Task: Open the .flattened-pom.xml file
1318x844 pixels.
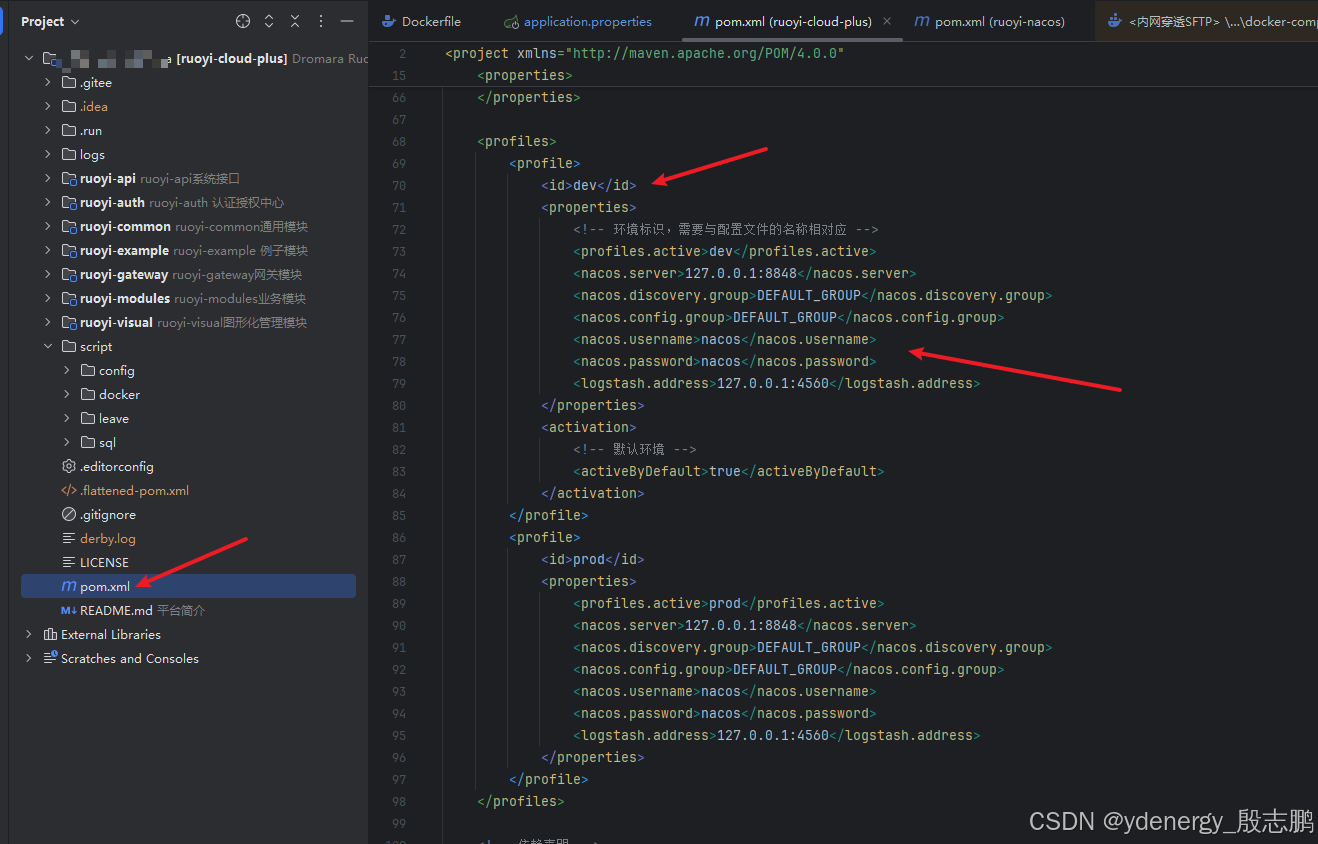Action: 134,491
